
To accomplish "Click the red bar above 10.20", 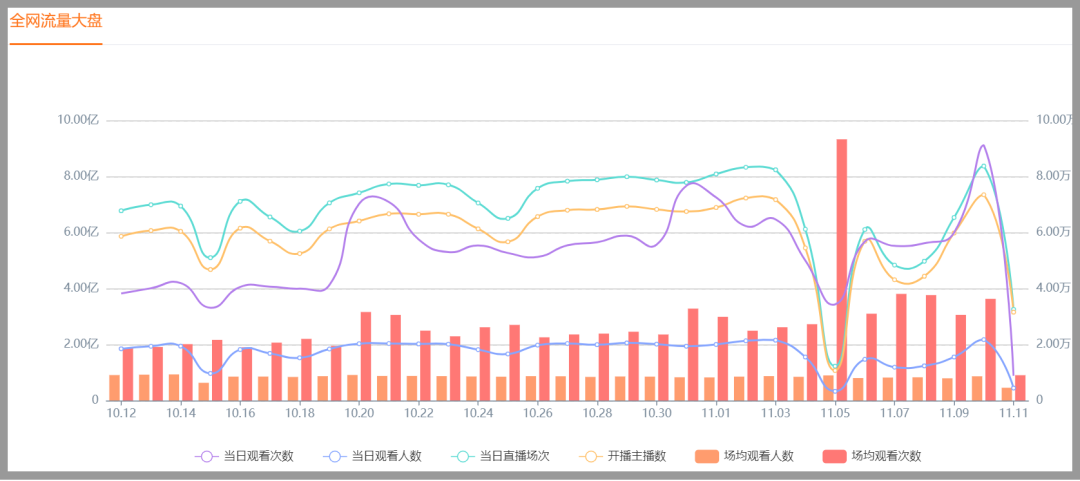I will coord(366,356).
